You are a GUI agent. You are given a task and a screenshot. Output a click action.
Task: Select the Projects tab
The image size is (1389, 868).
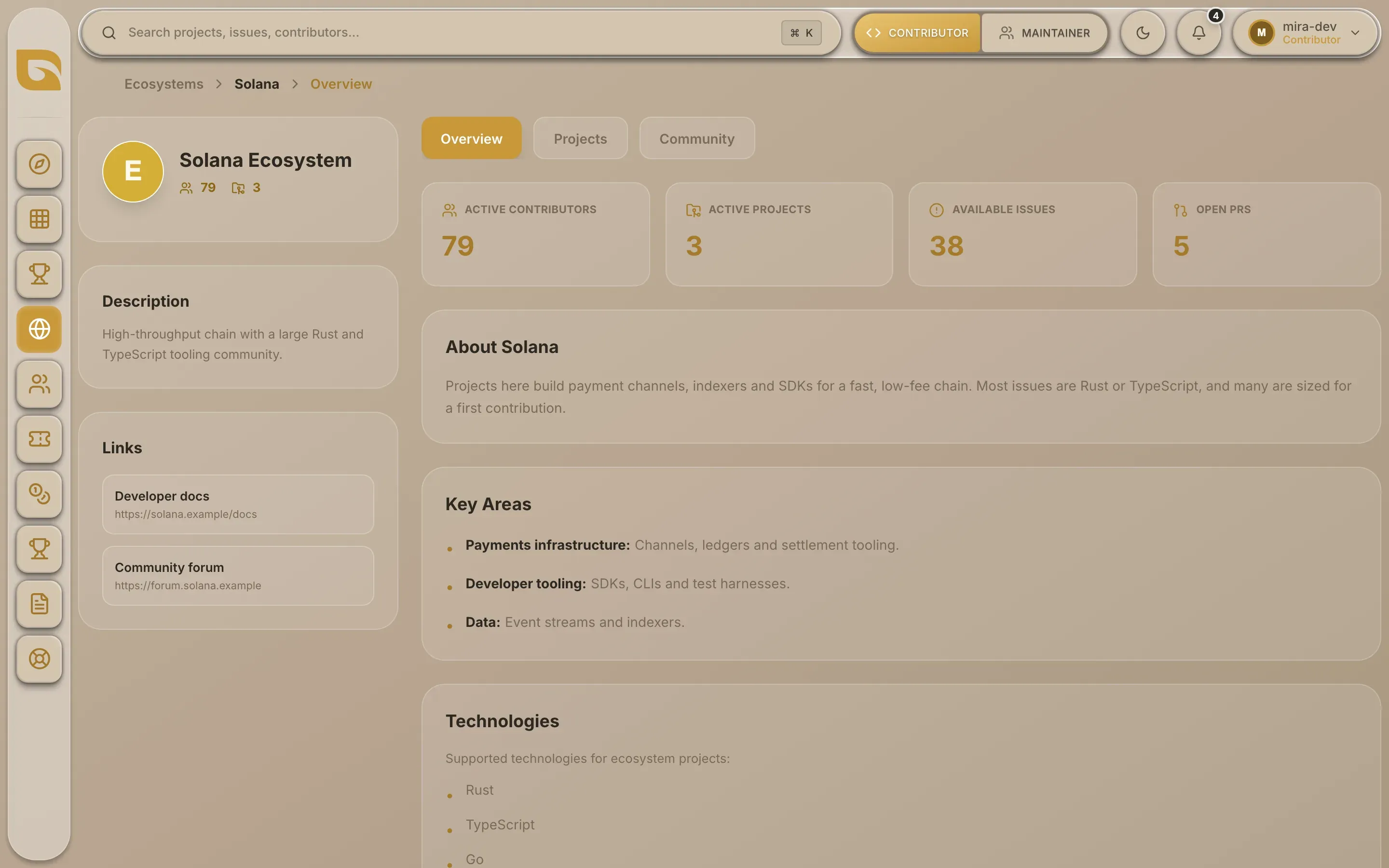point(580,138)
